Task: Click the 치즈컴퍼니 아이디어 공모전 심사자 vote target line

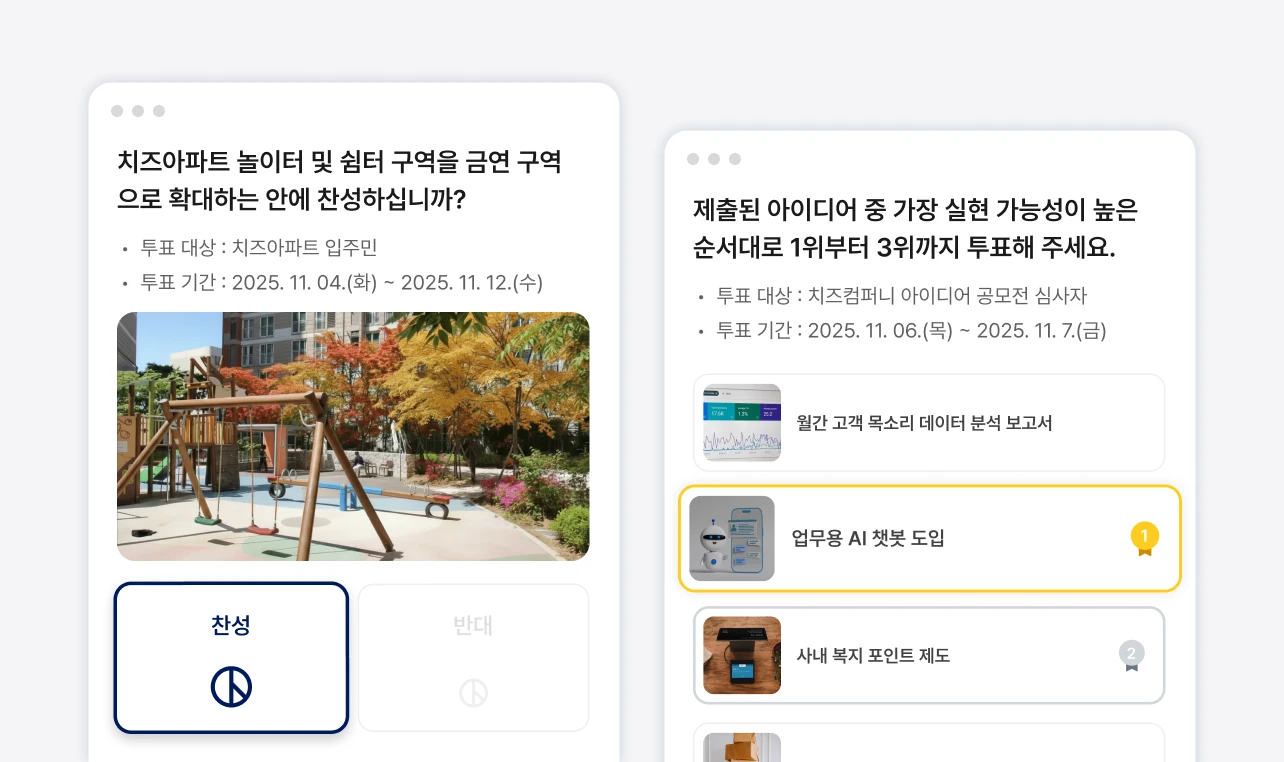Action: click(901, 296)
